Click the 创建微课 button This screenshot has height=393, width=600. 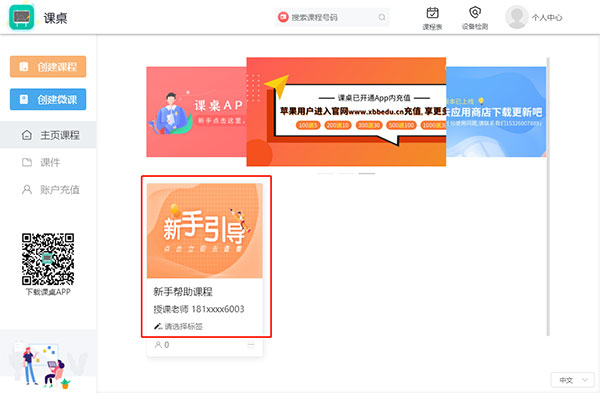point(48,99)
